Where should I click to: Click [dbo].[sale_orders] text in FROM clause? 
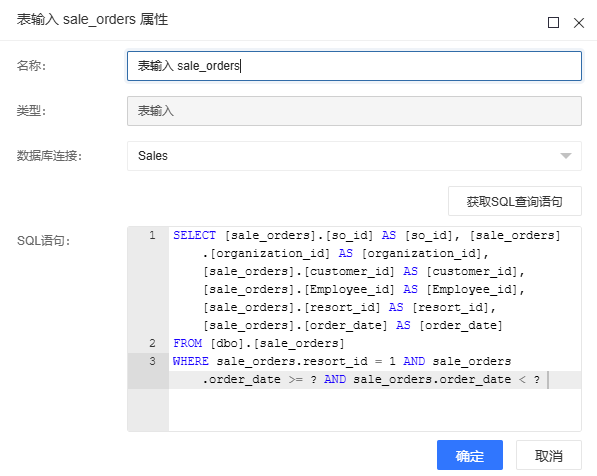point(278,343)
